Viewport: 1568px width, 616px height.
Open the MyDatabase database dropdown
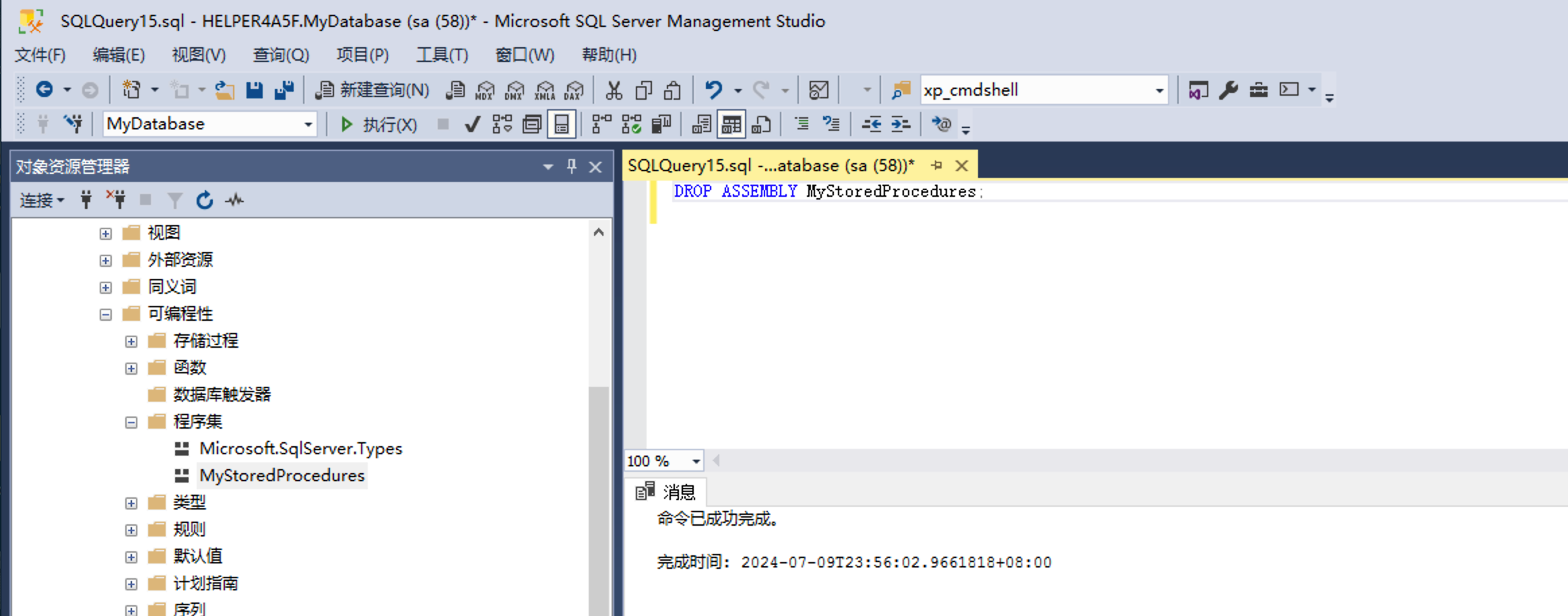[307, 124]
